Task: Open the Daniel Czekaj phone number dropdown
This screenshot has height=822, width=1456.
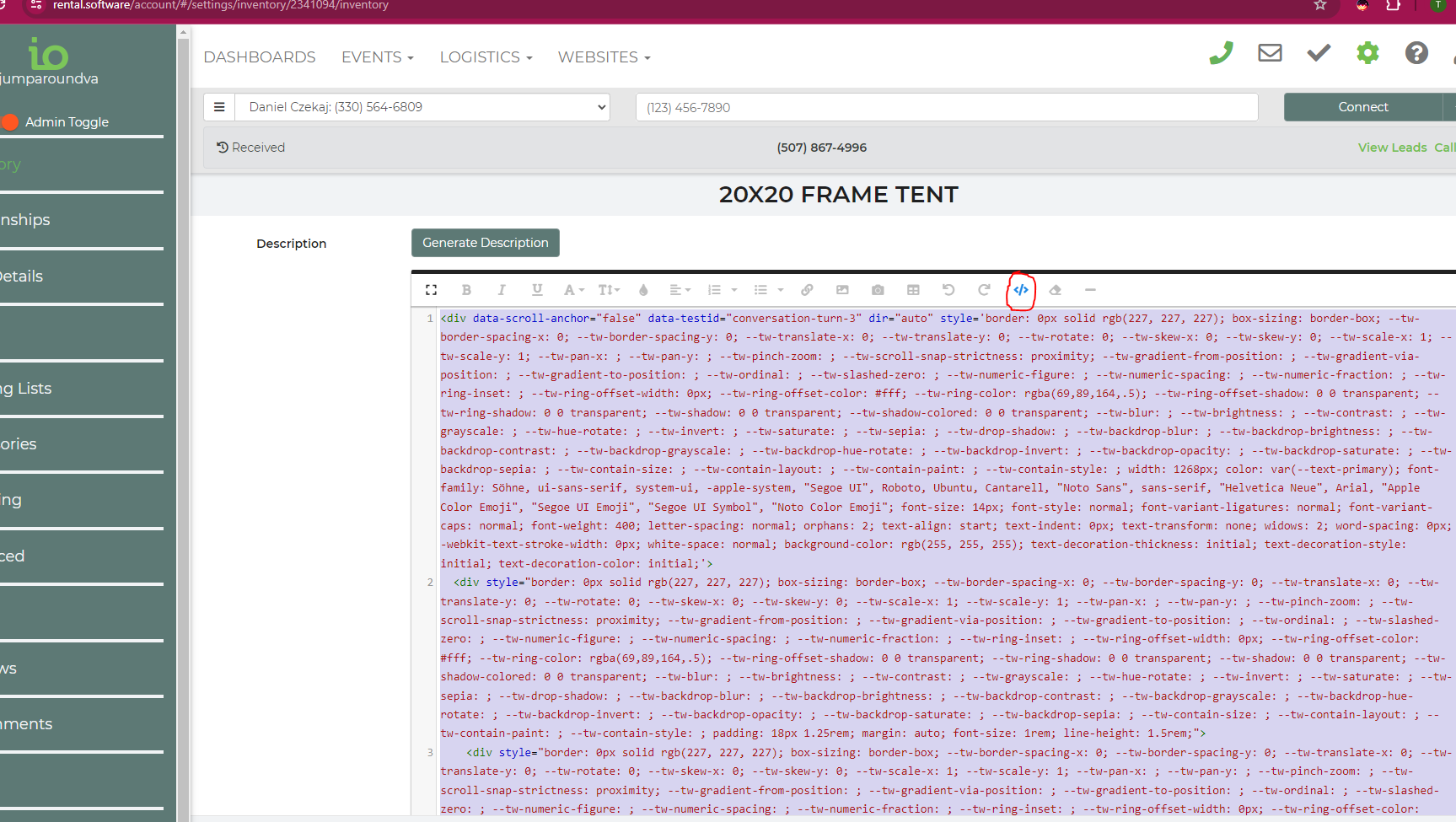Action: pos(422,107)
